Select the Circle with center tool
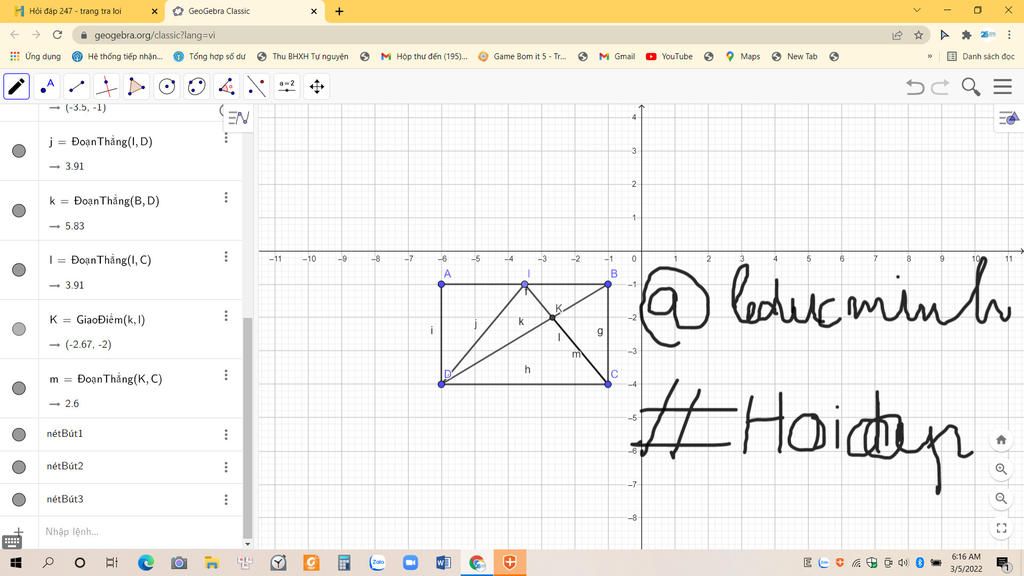Screen dimensions: 1024x576 (167, 86)
